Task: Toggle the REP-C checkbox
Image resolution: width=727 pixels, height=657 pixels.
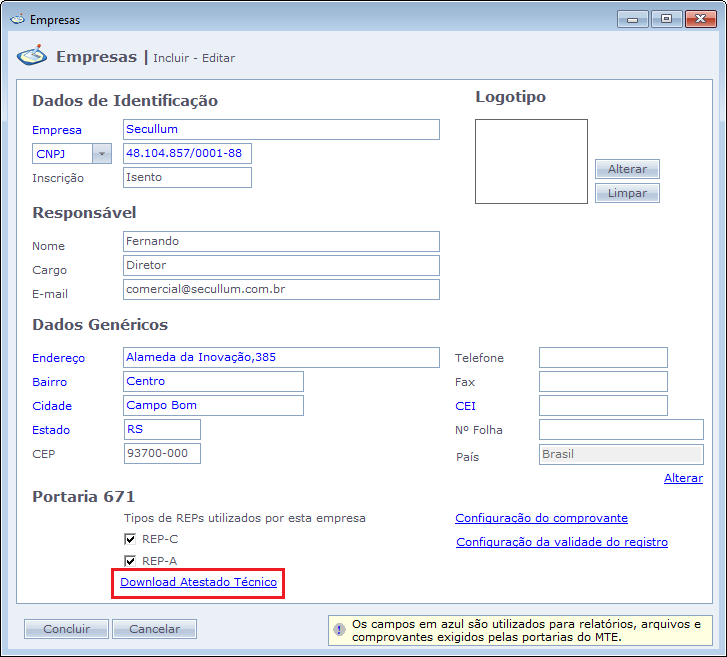Action: click(130, 539)
